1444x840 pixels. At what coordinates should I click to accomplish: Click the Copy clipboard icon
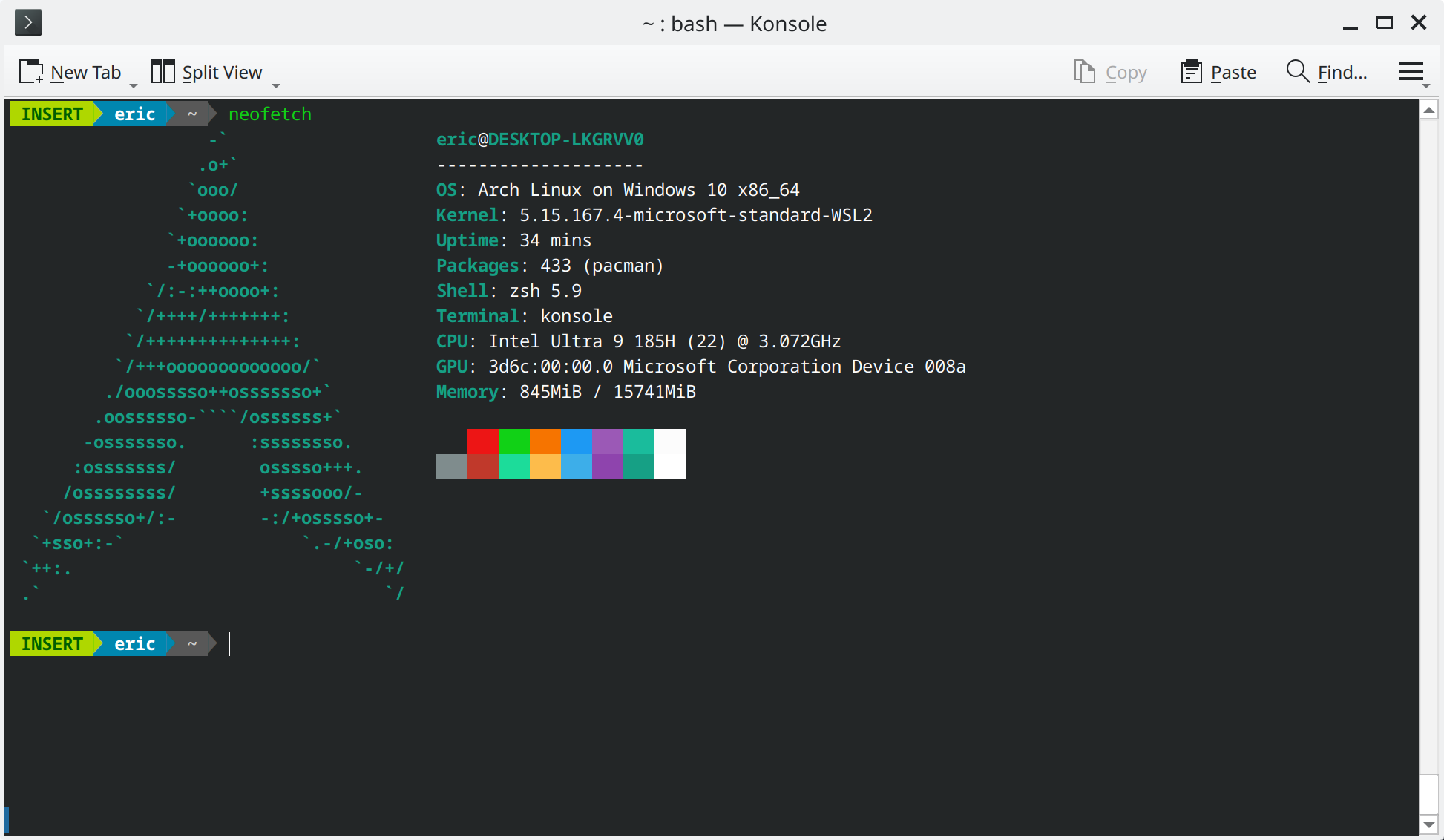point(1085,72)
